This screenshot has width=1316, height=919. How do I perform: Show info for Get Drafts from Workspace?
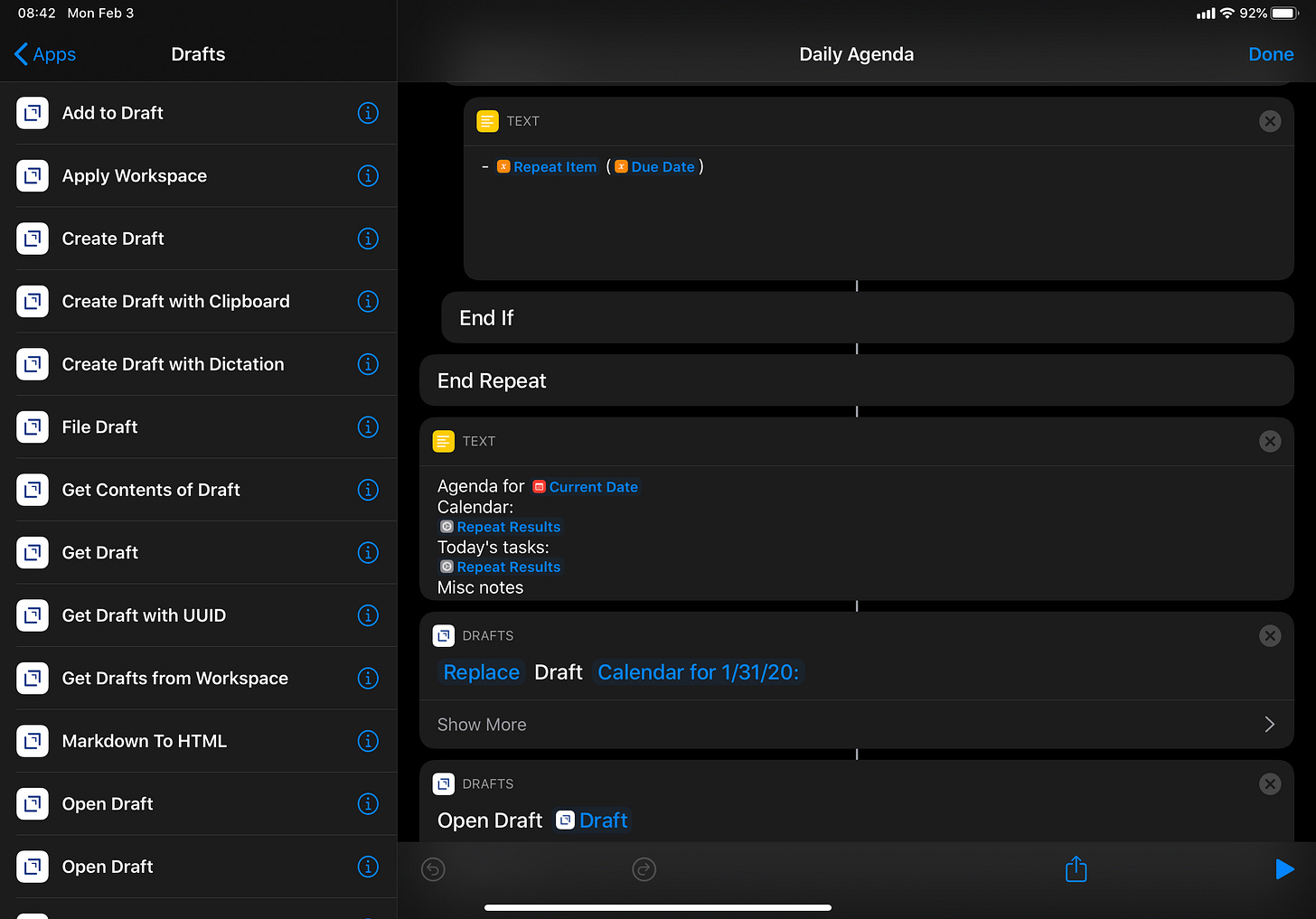coord(368,678)
